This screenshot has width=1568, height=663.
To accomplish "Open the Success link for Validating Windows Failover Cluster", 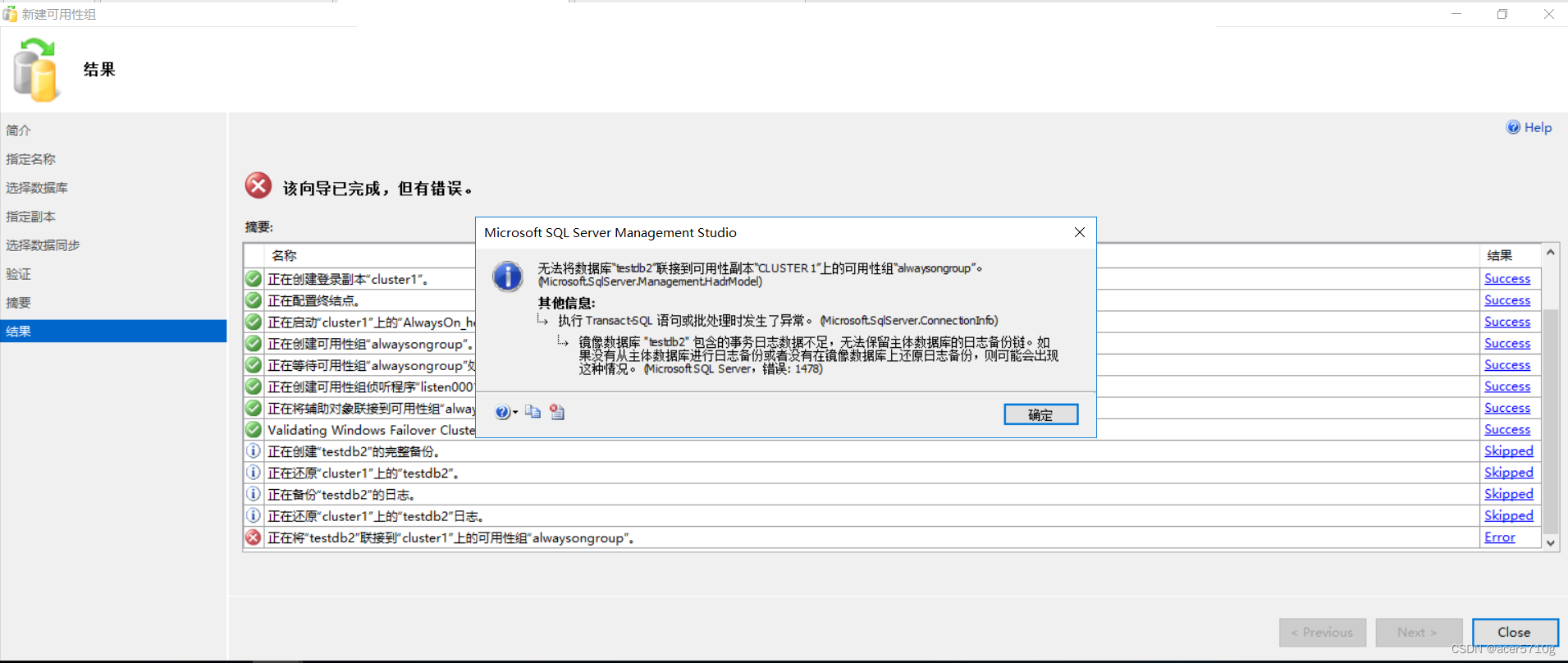I will pos(1507,429).
